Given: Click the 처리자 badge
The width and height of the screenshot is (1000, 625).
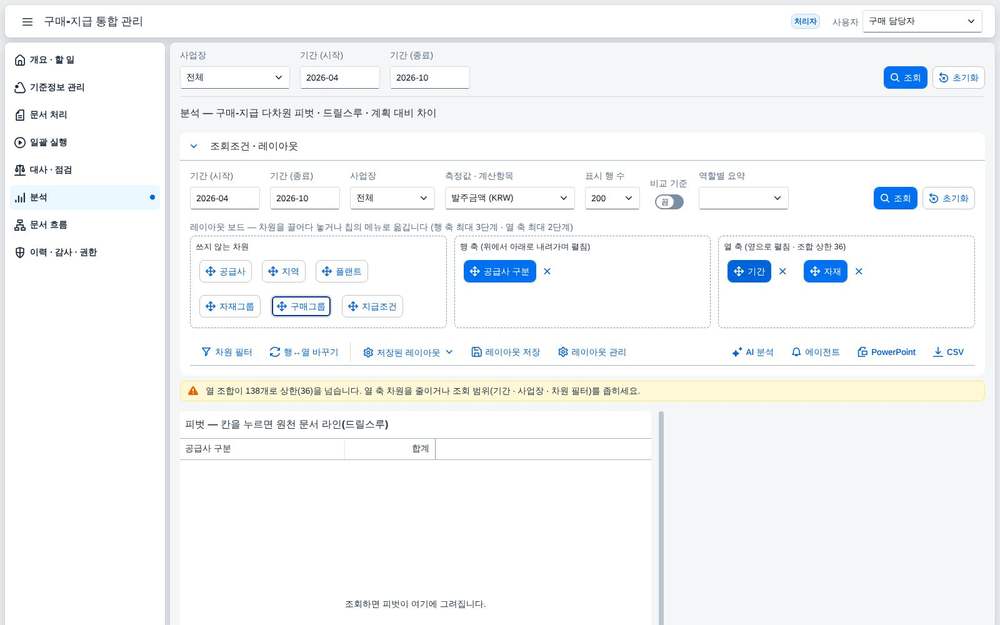Looking at the screenshot, I should coord(805,21).
